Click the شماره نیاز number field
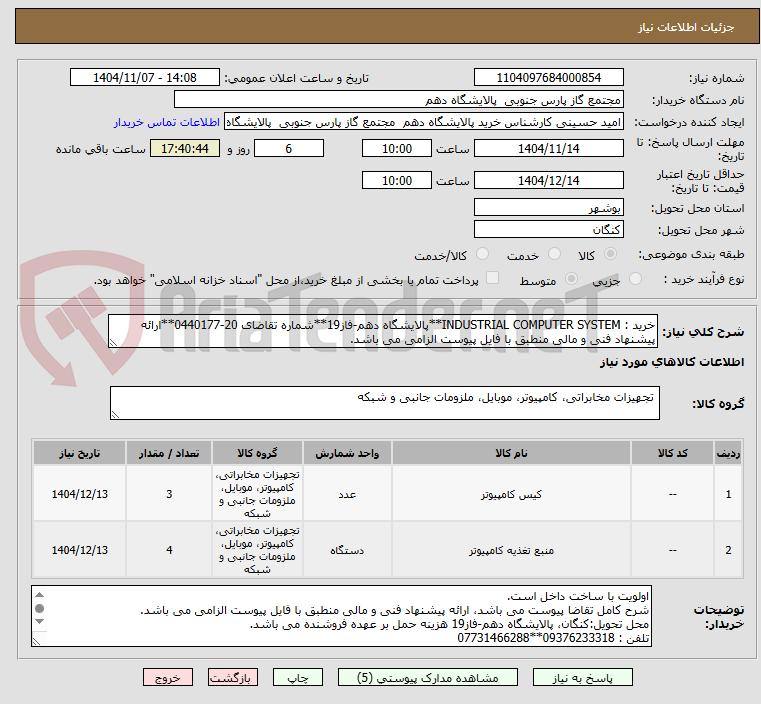 548,78
